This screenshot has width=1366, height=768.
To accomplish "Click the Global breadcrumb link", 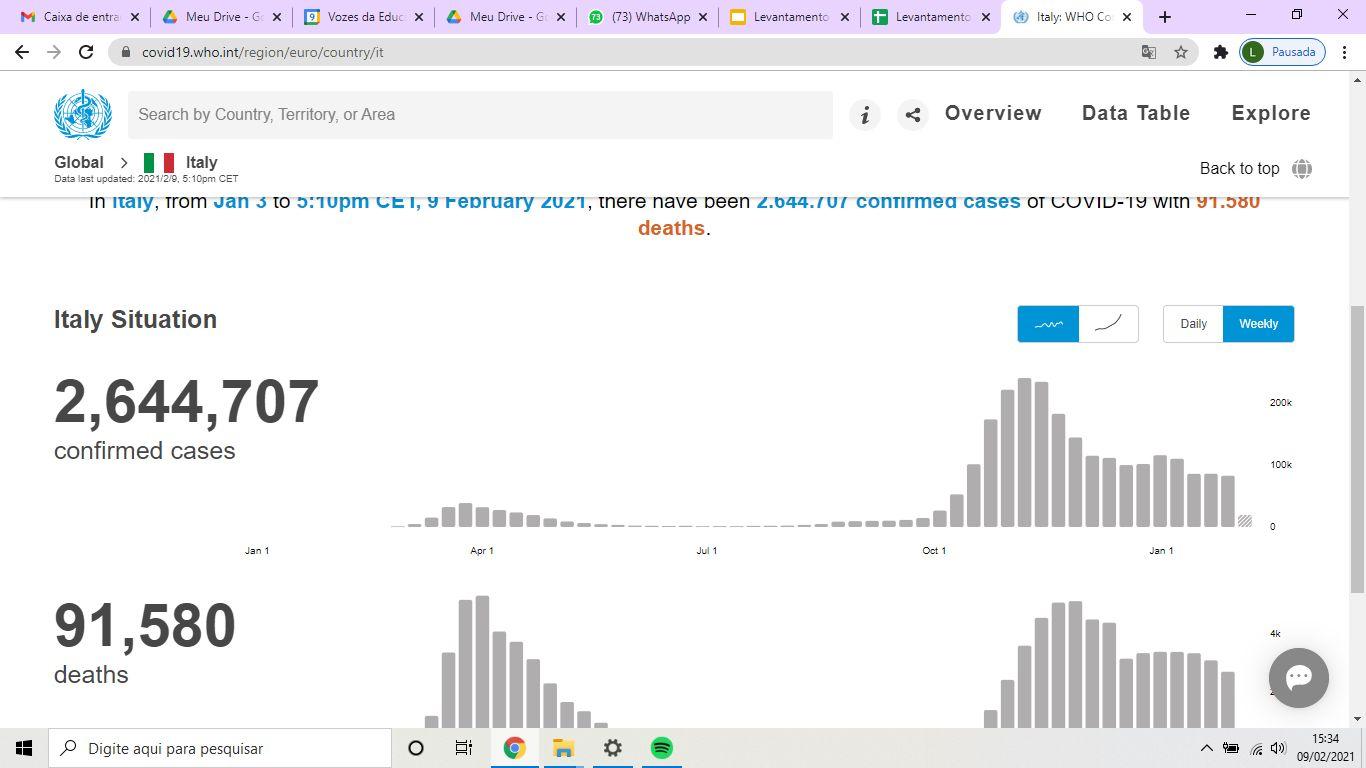I will pyautogui.click(x=79, y=163).
